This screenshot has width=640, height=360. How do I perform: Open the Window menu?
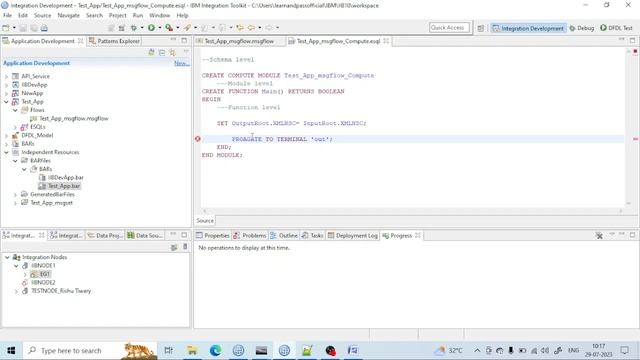160,15
